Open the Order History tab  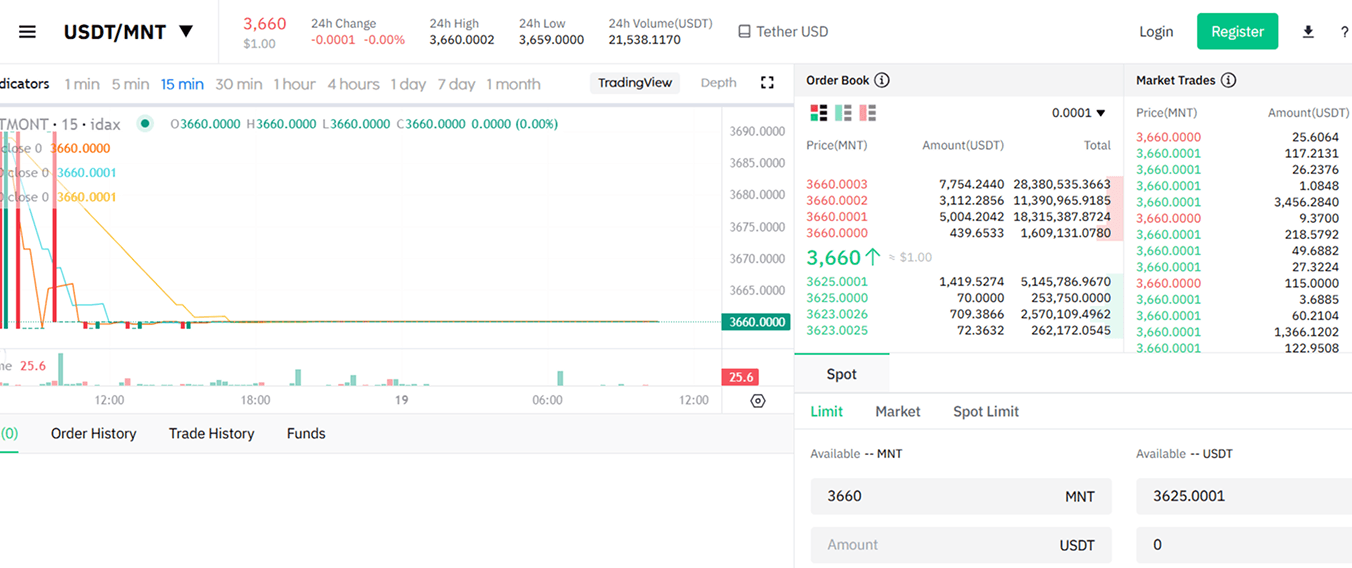[93, 433]
